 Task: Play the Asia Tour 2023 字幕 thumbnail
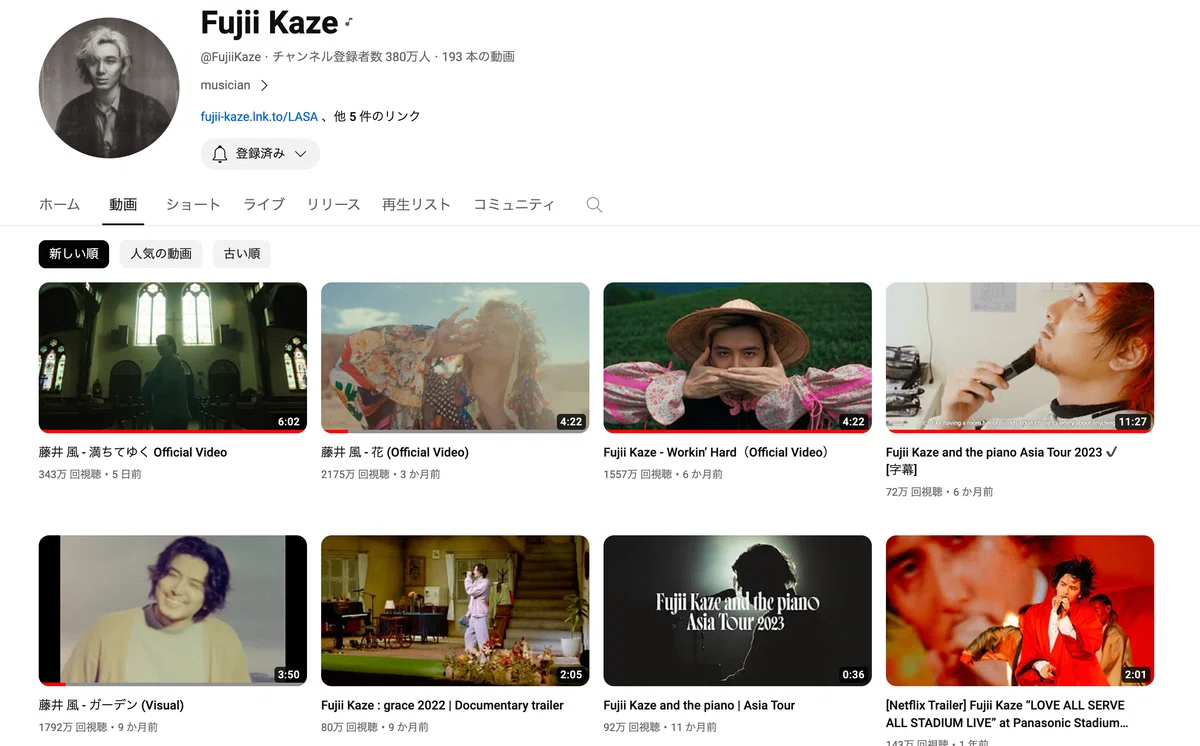click(x=1020, y=357)
